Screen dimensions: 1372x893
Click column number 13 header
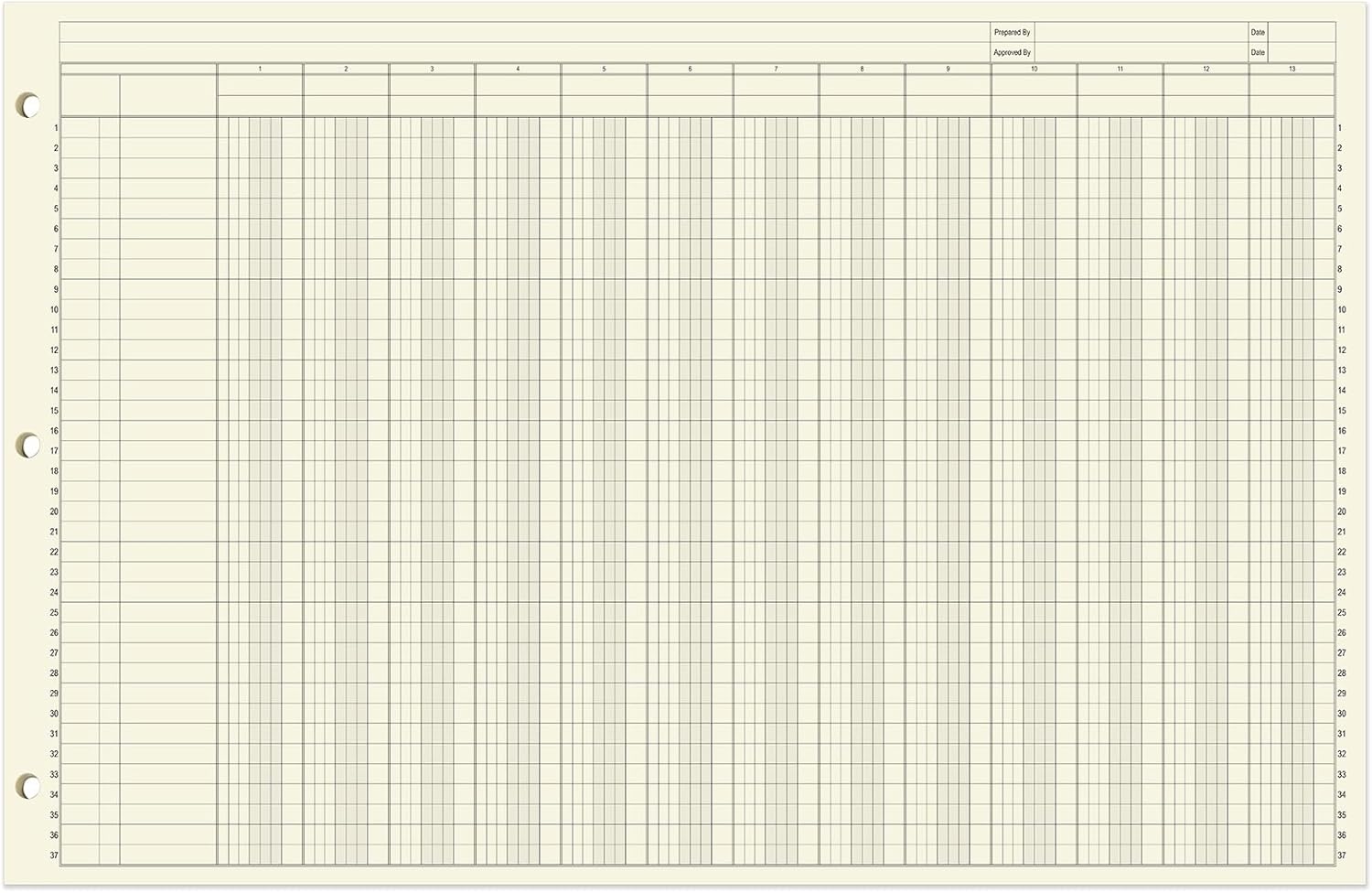click(1292, 69)
